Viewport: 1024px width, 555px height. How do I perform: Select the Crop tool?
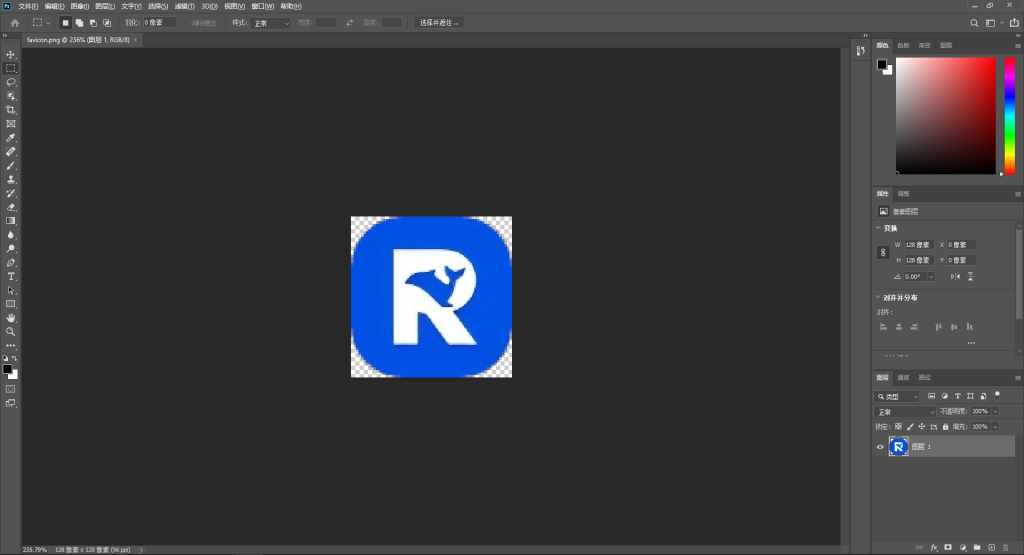10,110
